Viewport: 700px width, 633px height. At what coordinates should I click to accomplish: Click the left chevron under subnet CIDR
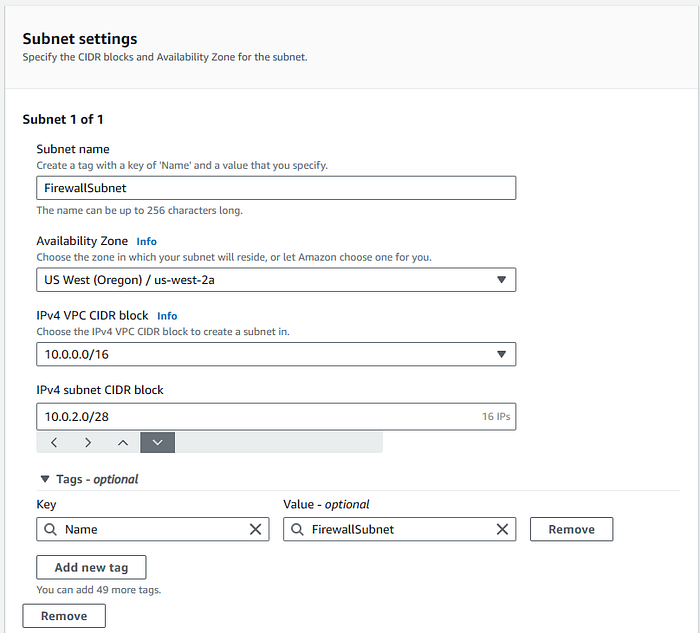[x=54, y=442]
